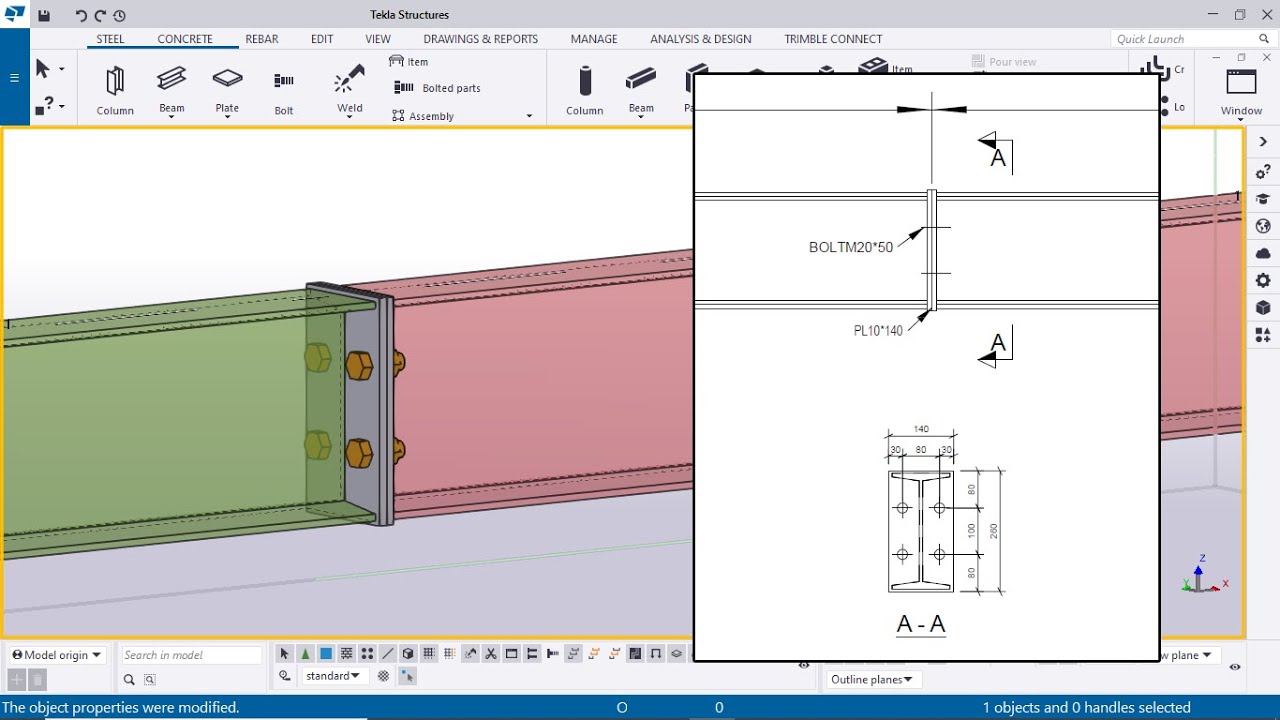Switch to the CONCRETE ribbon tab
The image size is (1280, 720).
click(x=185, y=39)
